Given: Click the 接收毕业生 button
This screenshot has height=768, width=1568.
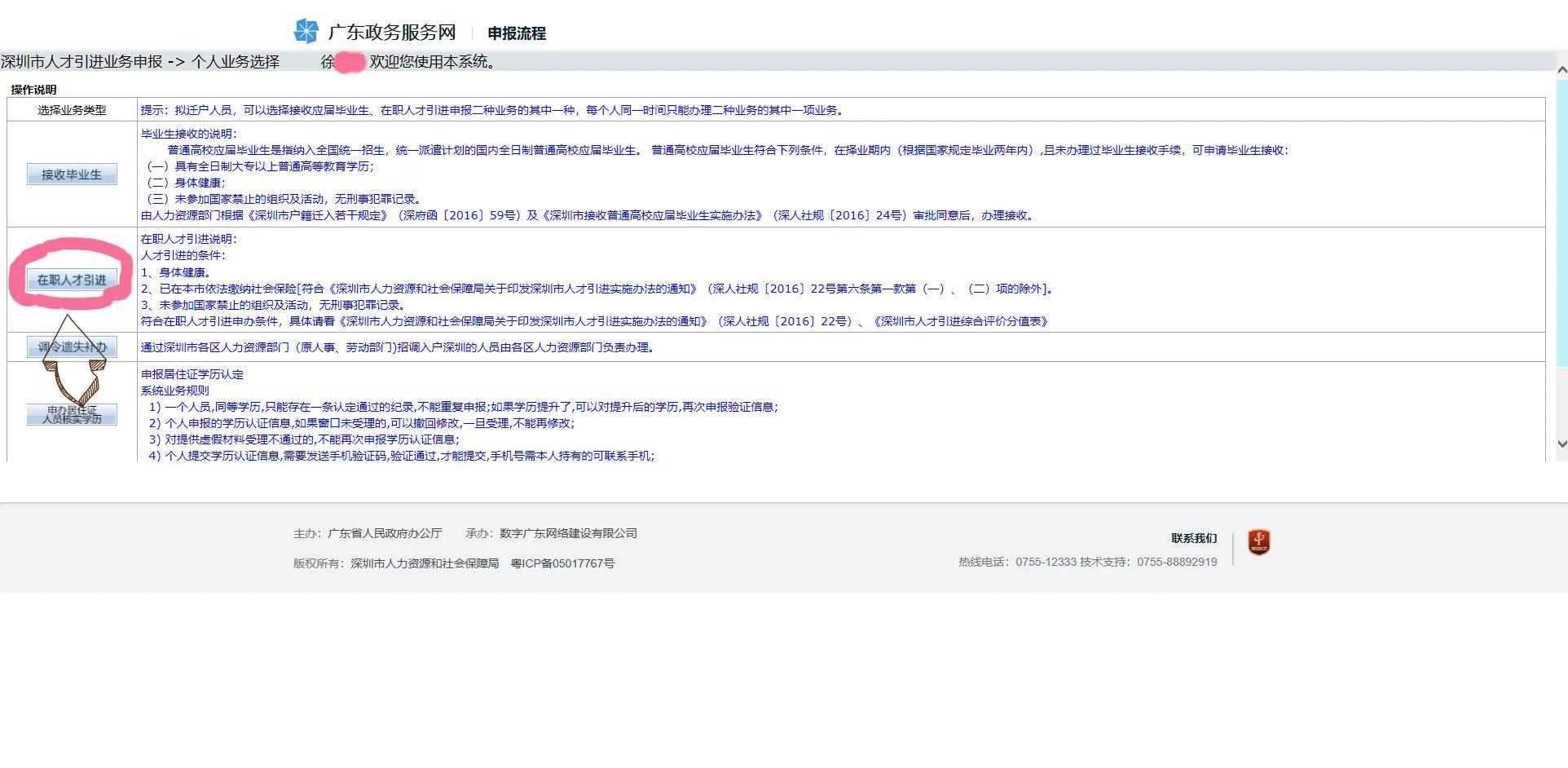Looking at the screenshot, I should (x=72, y=174).
